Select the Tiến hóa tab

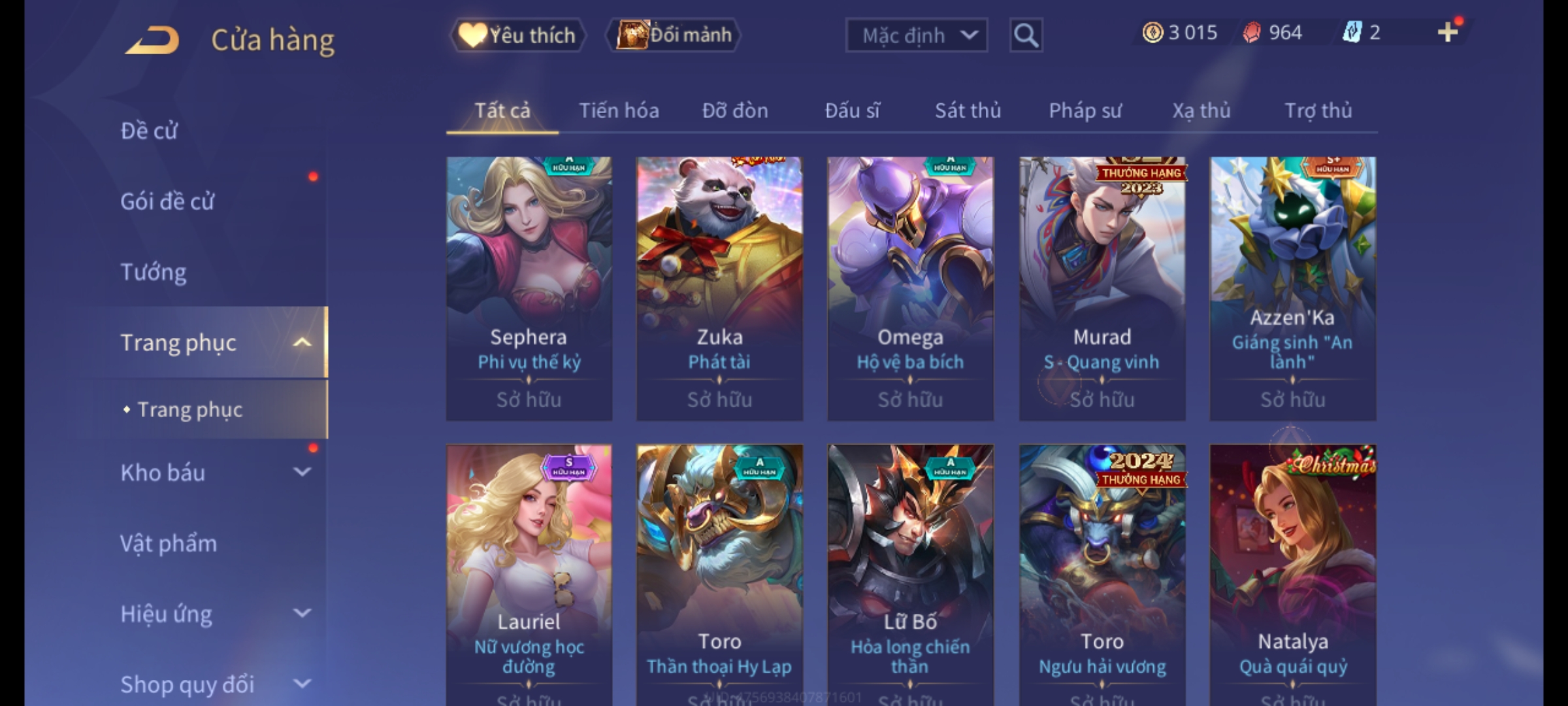tap(619, 110)
